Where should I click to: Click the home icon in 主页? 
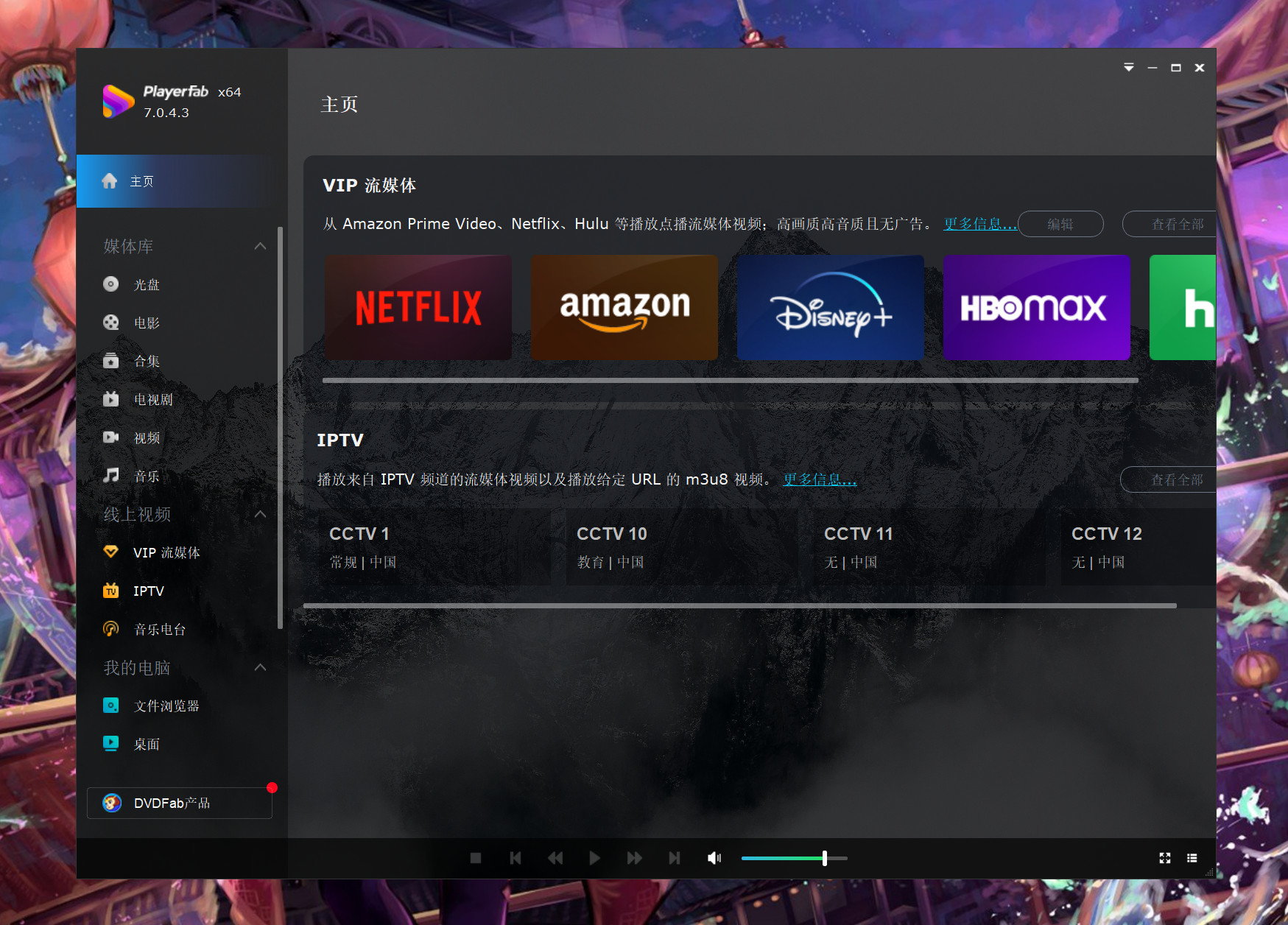point(110,181)
